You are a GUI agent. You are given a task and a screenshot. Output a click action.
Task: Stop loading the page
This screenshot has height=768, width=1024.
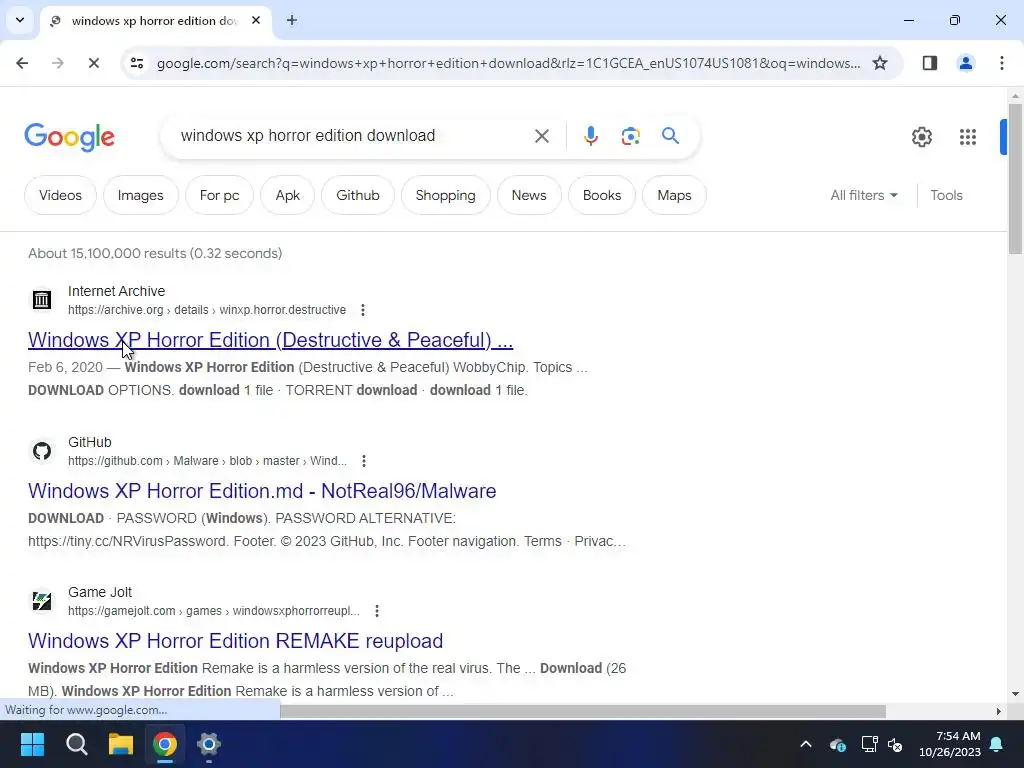pos(93,63)
